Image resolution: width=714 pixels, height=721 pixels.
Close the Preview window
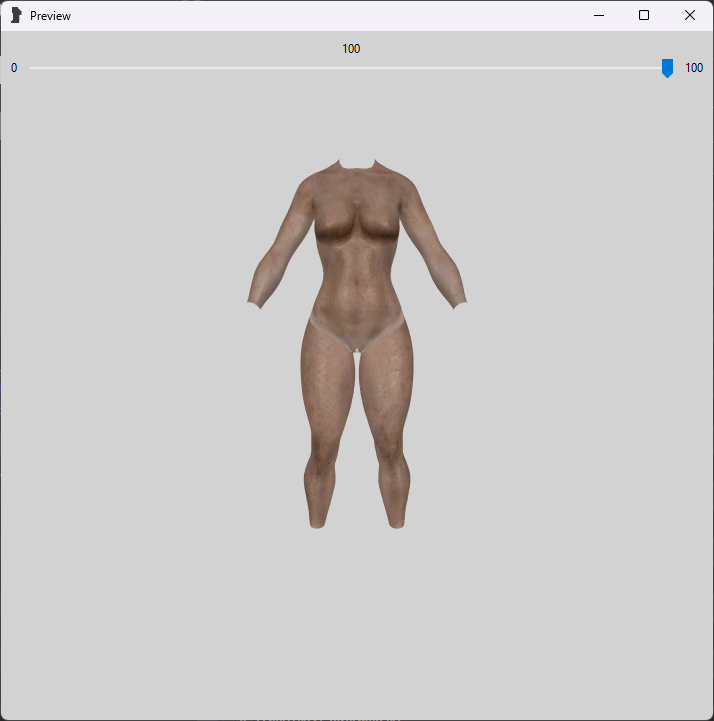690,16
